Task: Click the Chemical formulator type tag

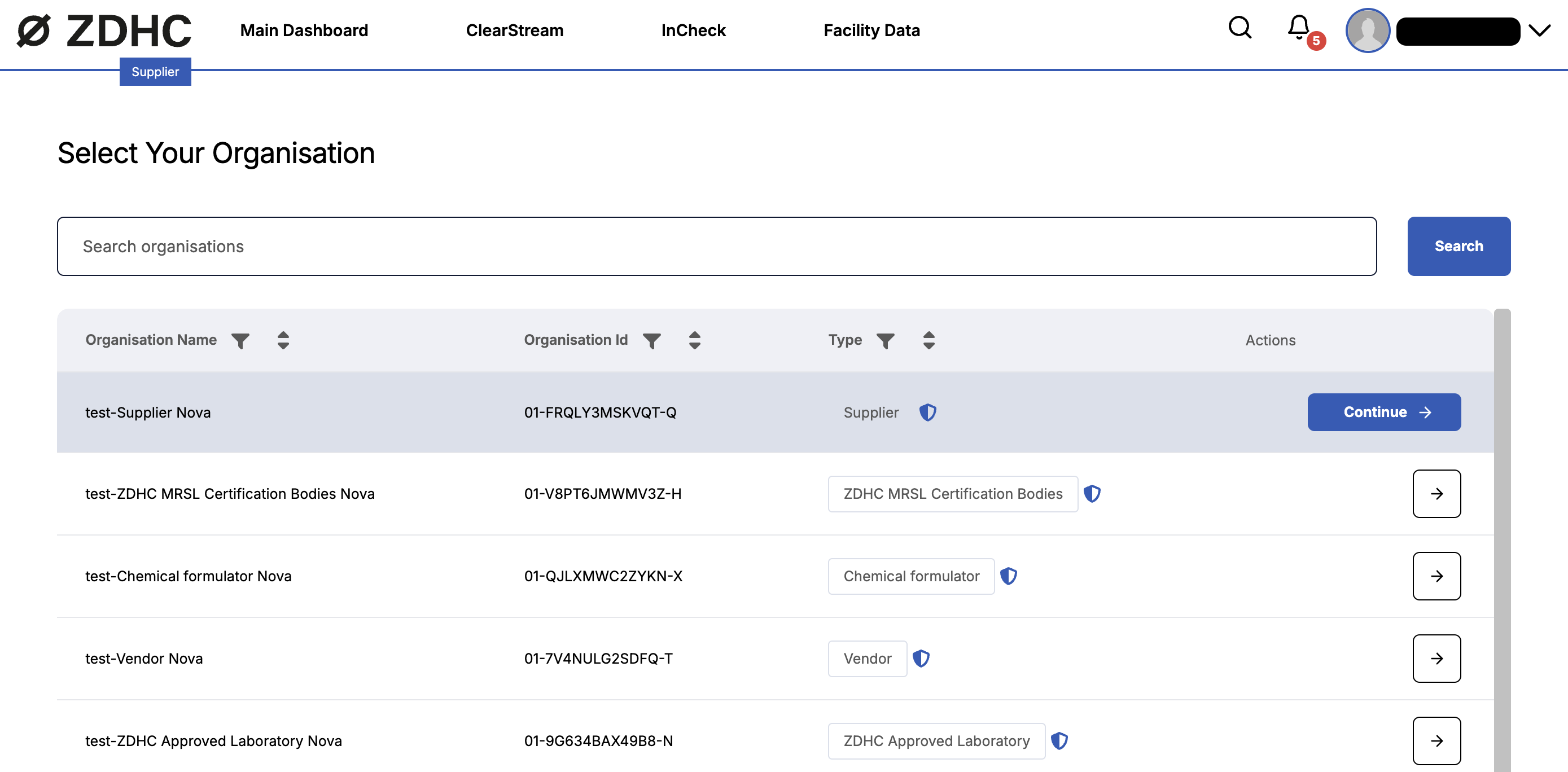Action: (x=911, y=576)
